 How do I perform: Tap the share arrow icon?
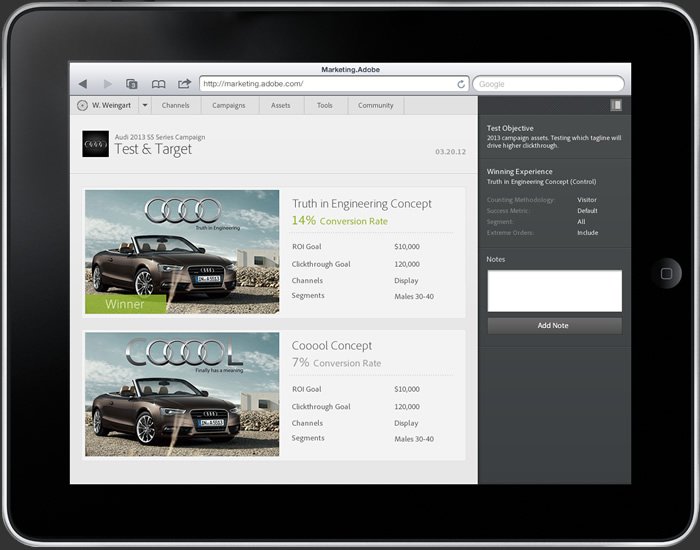coord(184,83)
